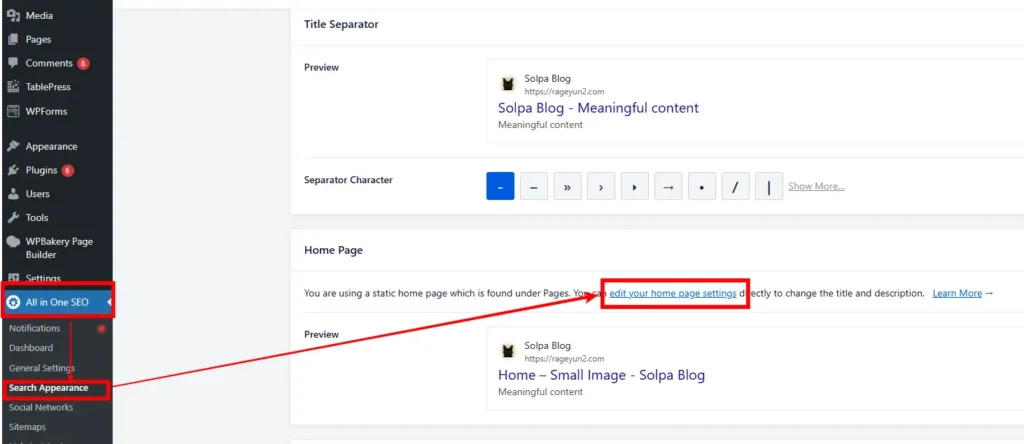
Task: Select the single angle › separator
Action: coord(601,186)
